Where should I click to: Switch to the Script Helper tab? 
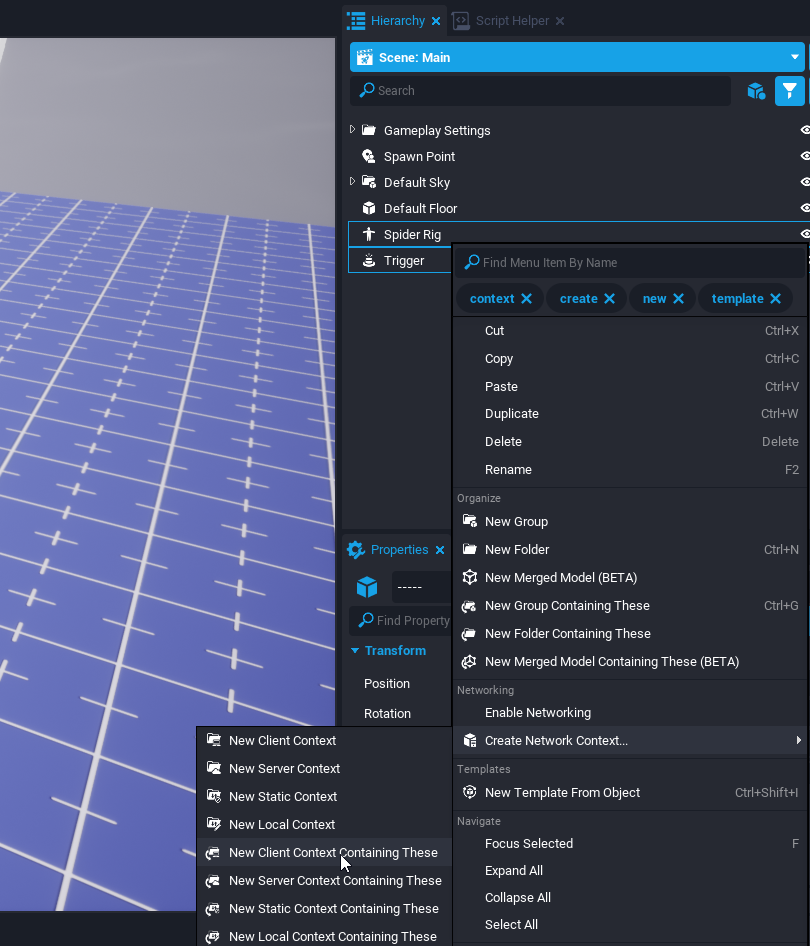click(x=511, y=21)
